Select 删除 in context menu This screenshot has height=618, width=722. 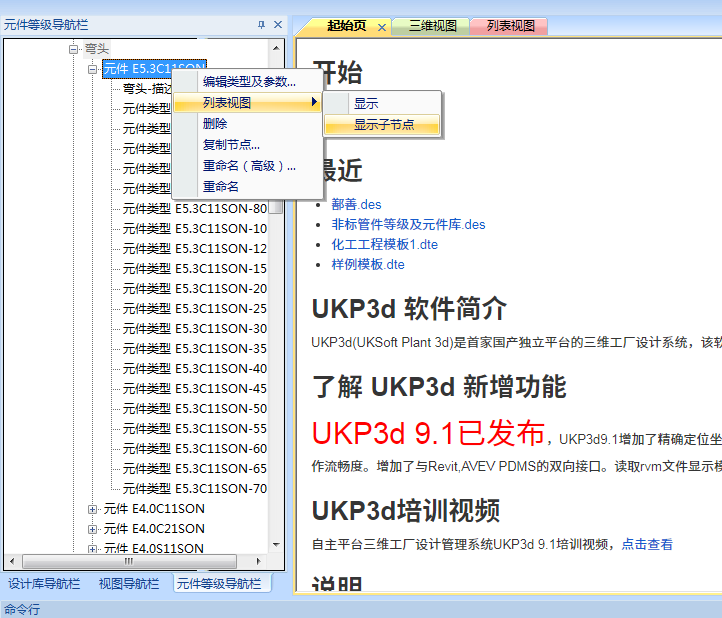click(247, 123)
